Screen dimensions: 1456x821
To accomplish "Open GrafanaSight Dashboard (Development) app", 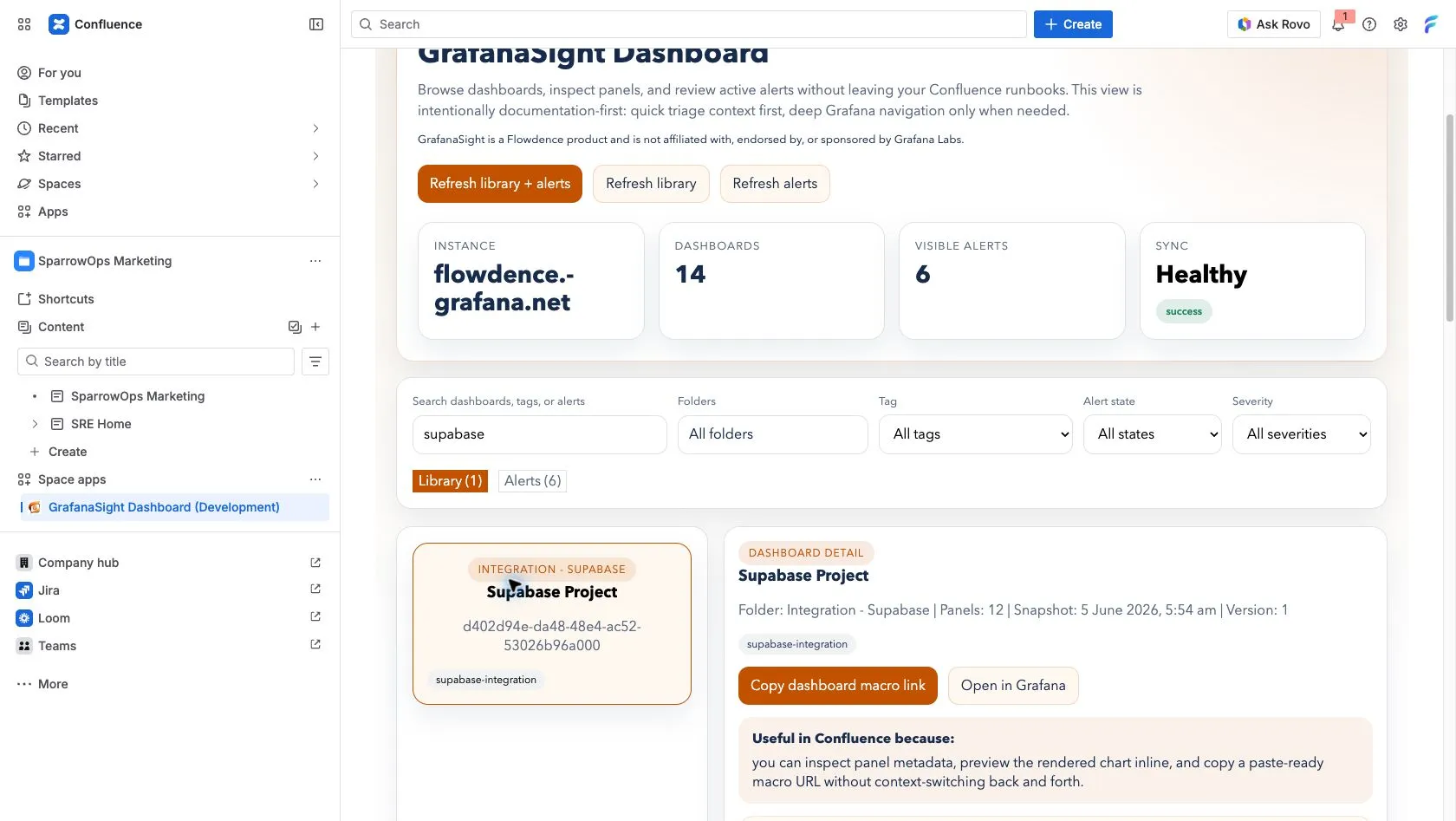I will pyautogui.click(x=164, y=507).
